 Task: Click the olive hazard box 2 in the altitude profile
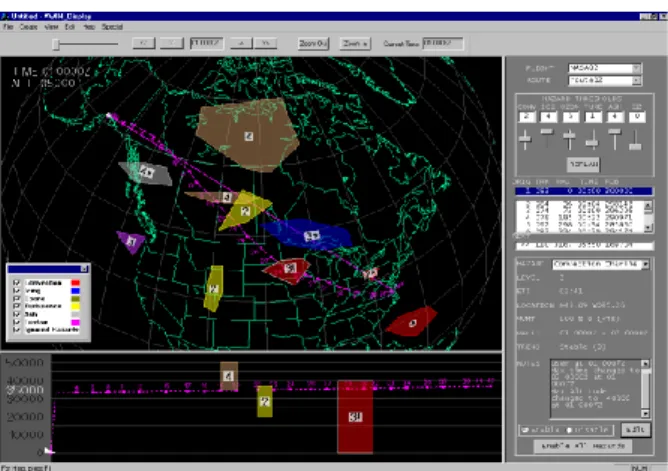(265, 401)
